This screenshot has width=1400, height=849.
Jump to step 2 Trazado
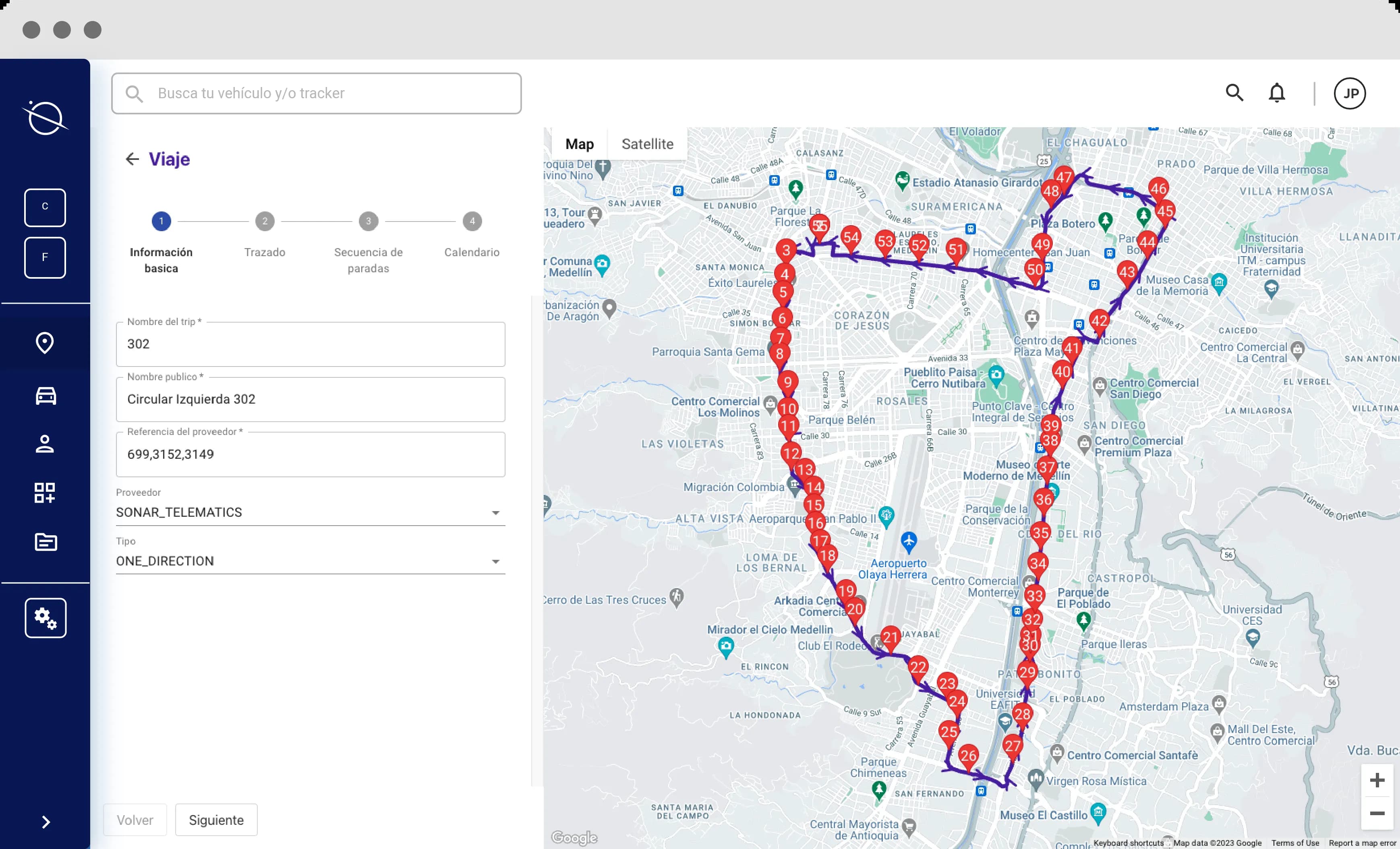(265, 222)
